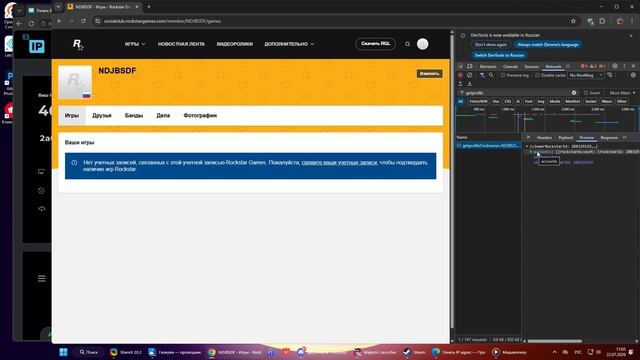The width and height of the screenshot is (640, 360).
Task: Go back in the Chrome browser
Action: [x=60, y=21]
